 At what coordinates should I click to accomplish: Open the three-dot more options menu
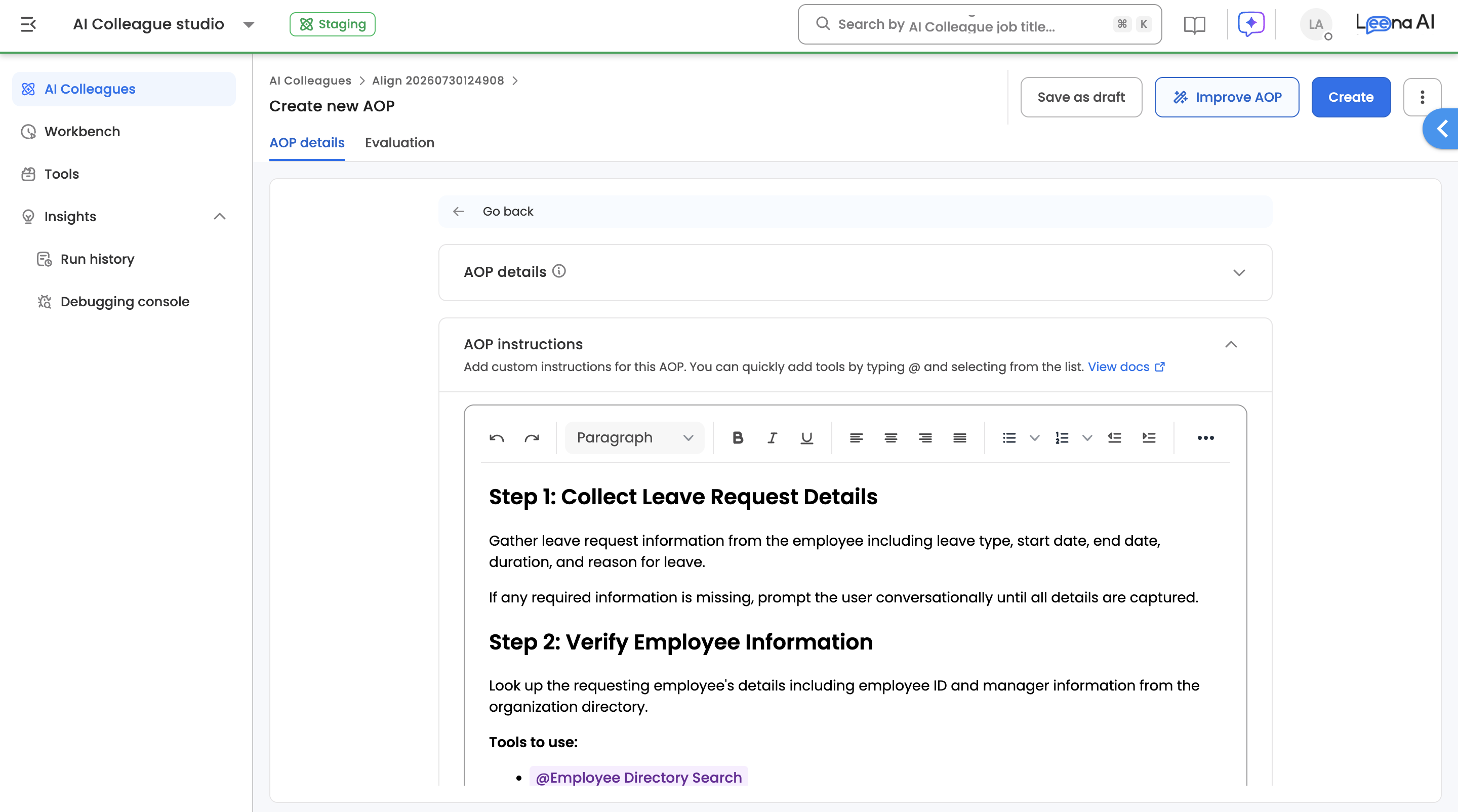(x=1422, y=97)
